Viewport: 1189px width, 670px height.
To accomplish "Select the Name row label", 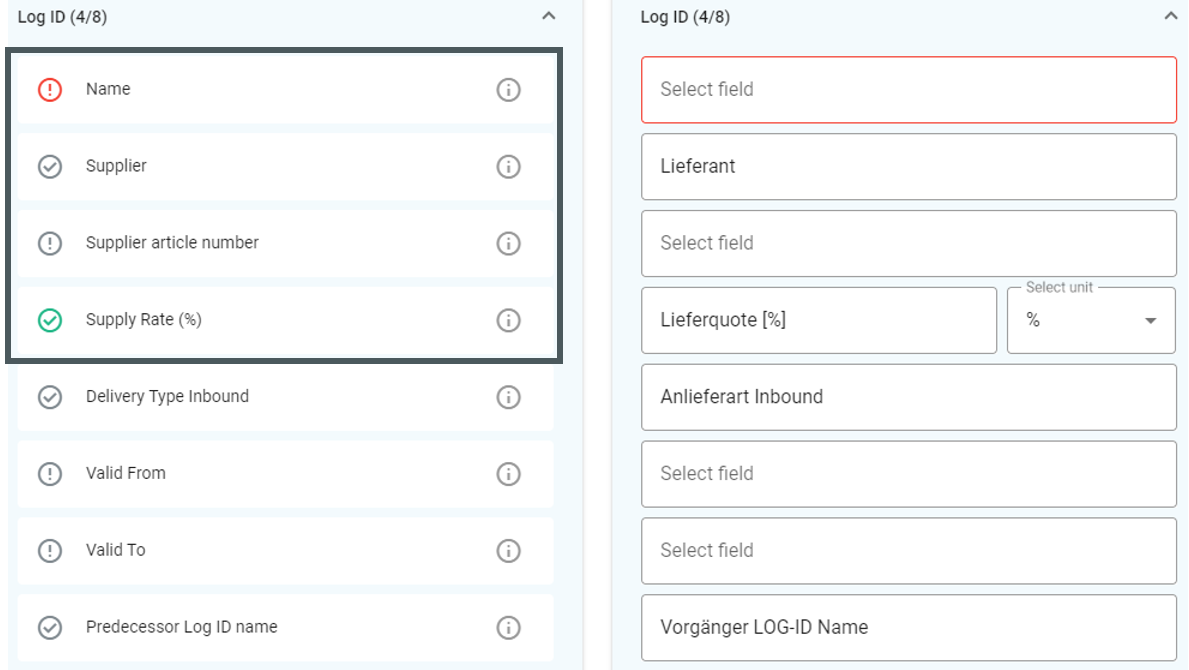I will point(108,89).
